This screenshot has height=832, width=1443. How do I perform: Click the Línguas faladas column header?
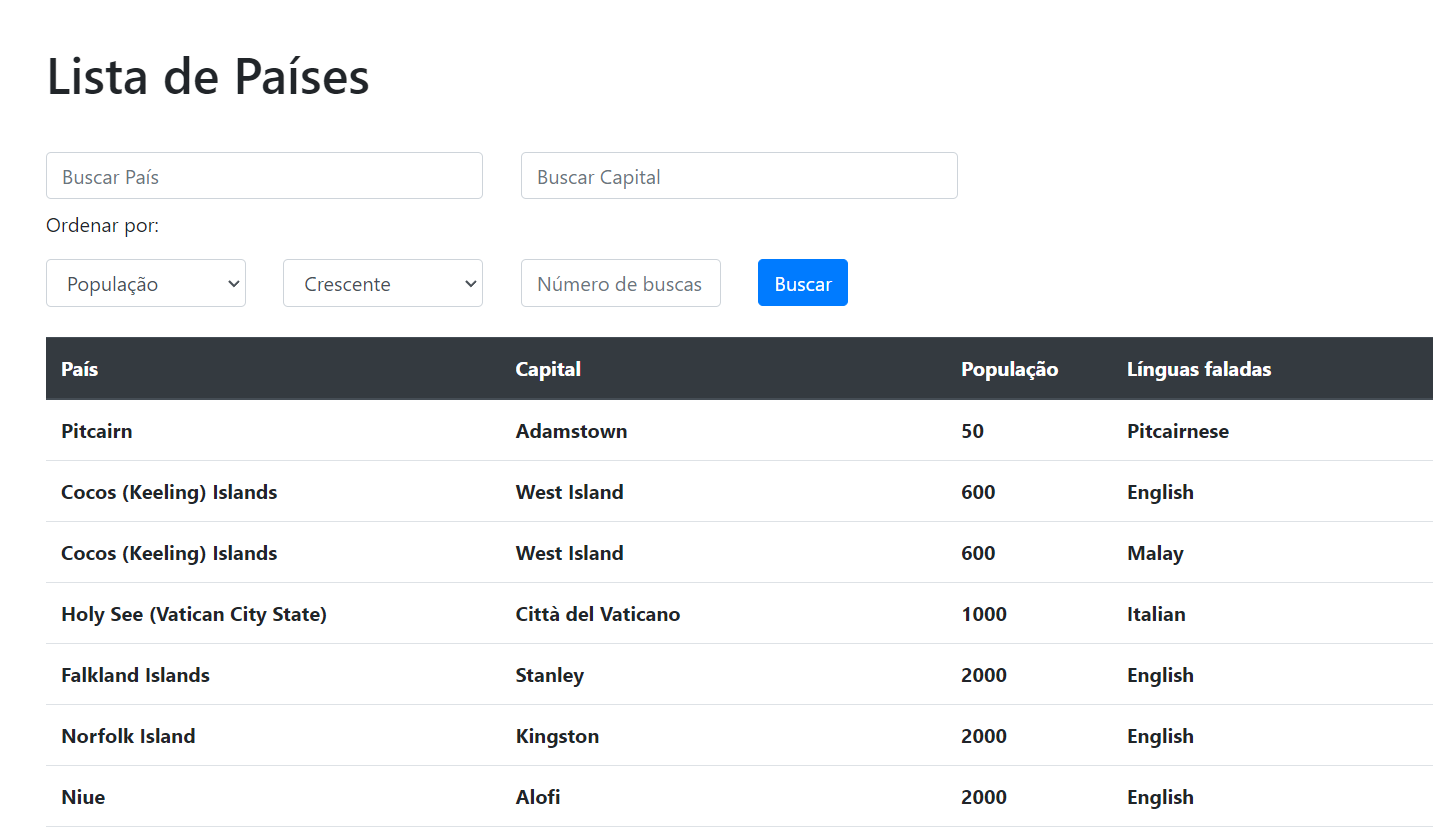1199,369
